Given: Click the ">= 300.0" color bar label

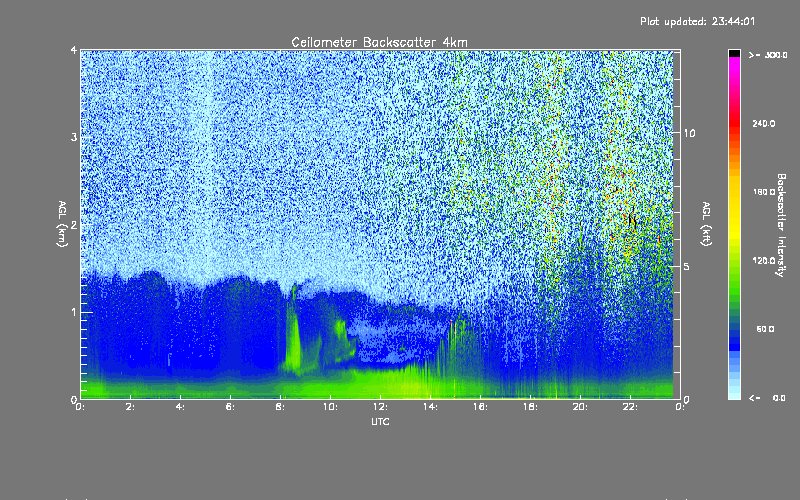Looking at the screenshot, I should pyautogui.click(x=768, y=55).
